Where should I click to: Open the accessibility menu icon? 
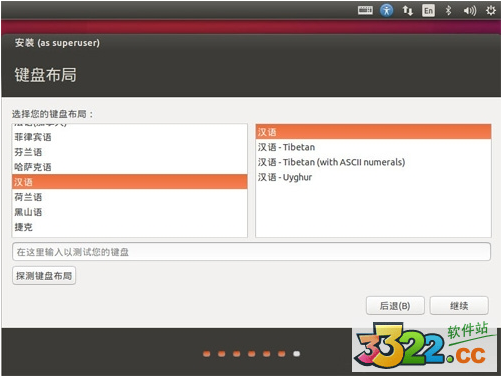[x=386, y=11]
